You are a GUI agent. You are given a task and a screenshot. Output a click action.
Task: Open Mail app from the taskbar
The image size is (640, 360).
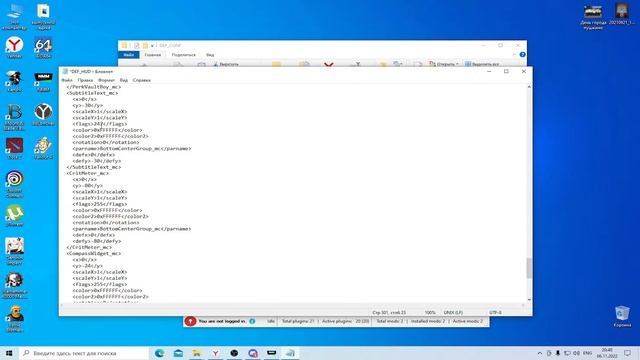click(x=178, y=353)
